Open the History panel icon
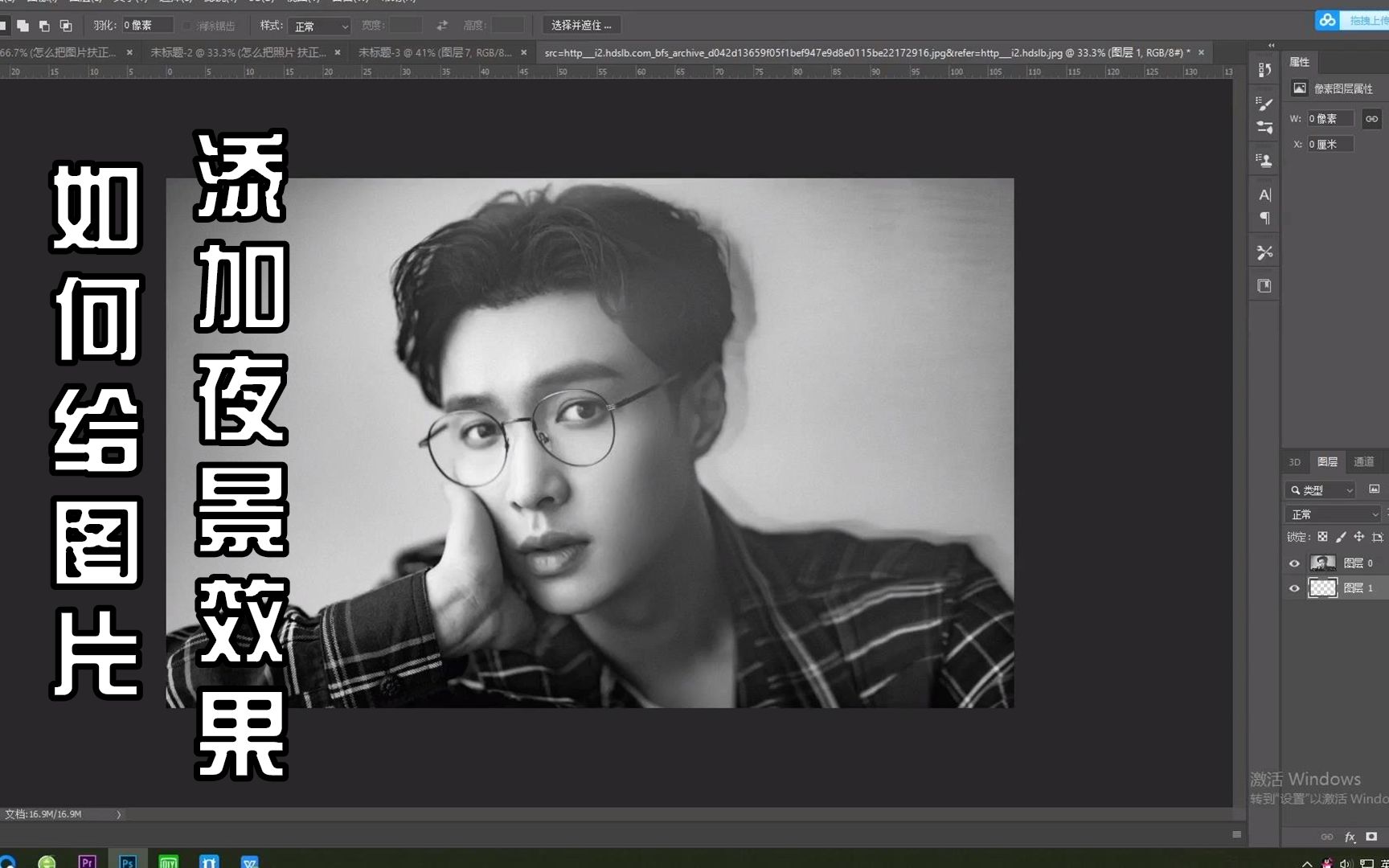The height and width of the screenshot is (868, 1389). pyautogui.click(x=1264, y=70)
